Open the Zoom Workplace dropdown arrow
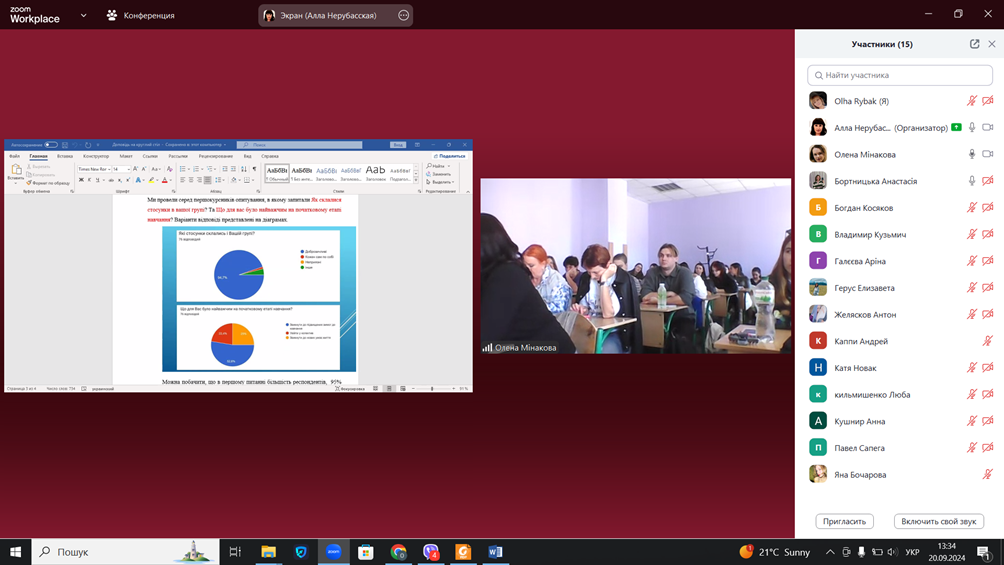Viewport: 1004px width, 565px height. pyautogui.click(x=83, y=16)
